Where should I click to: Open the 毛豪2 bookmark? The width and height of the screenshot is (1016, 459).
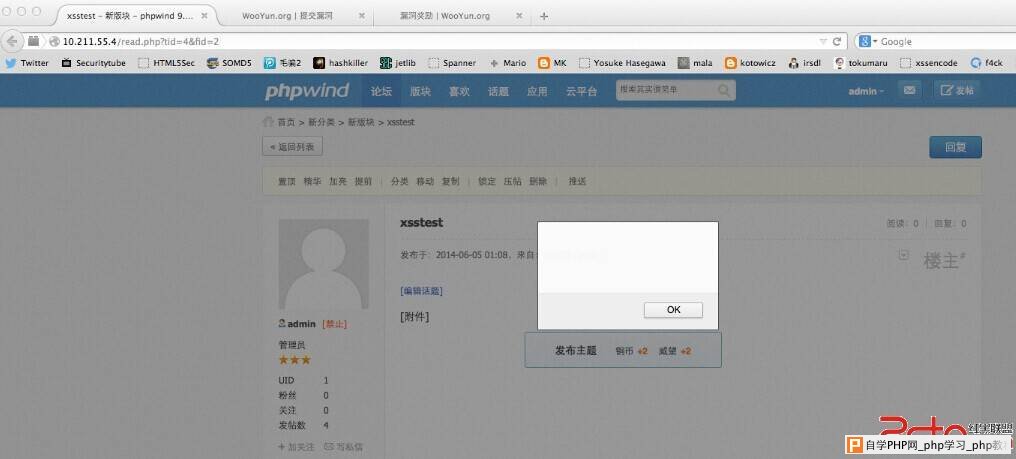(283, 63)
